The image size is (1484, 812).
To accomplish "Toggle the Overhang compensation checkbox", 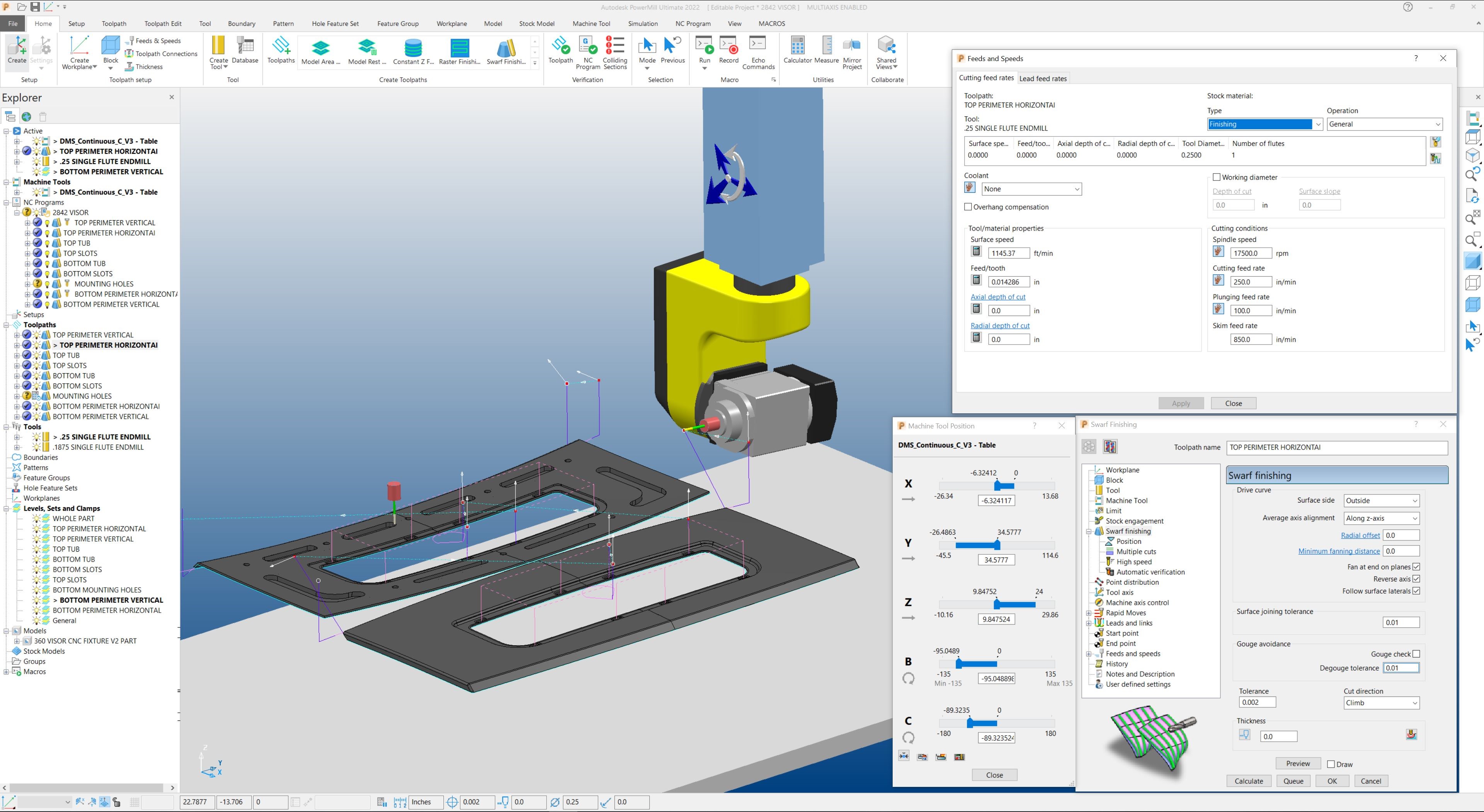I will point(968,207).
